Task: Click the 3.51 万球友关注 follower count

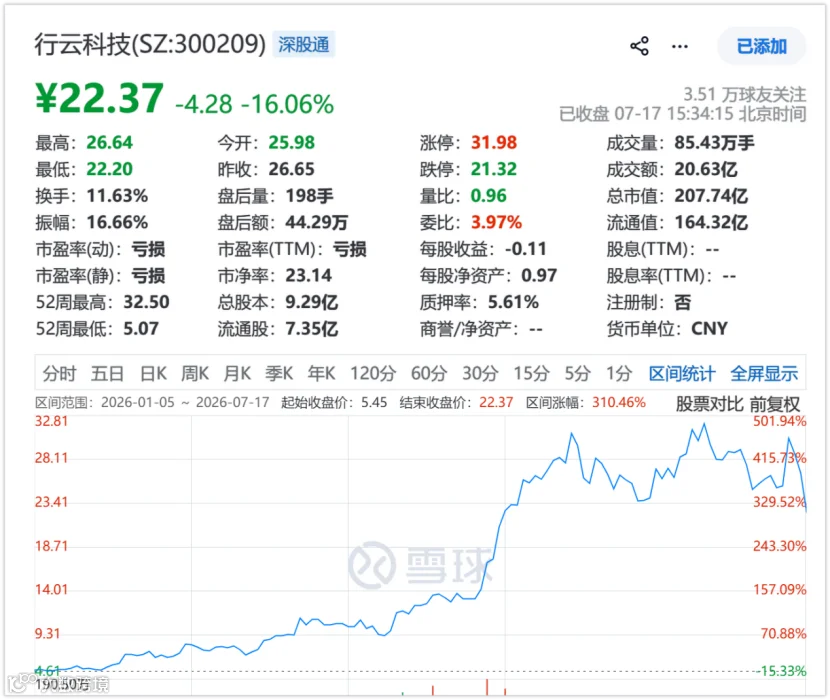Action: pos(745,95)
